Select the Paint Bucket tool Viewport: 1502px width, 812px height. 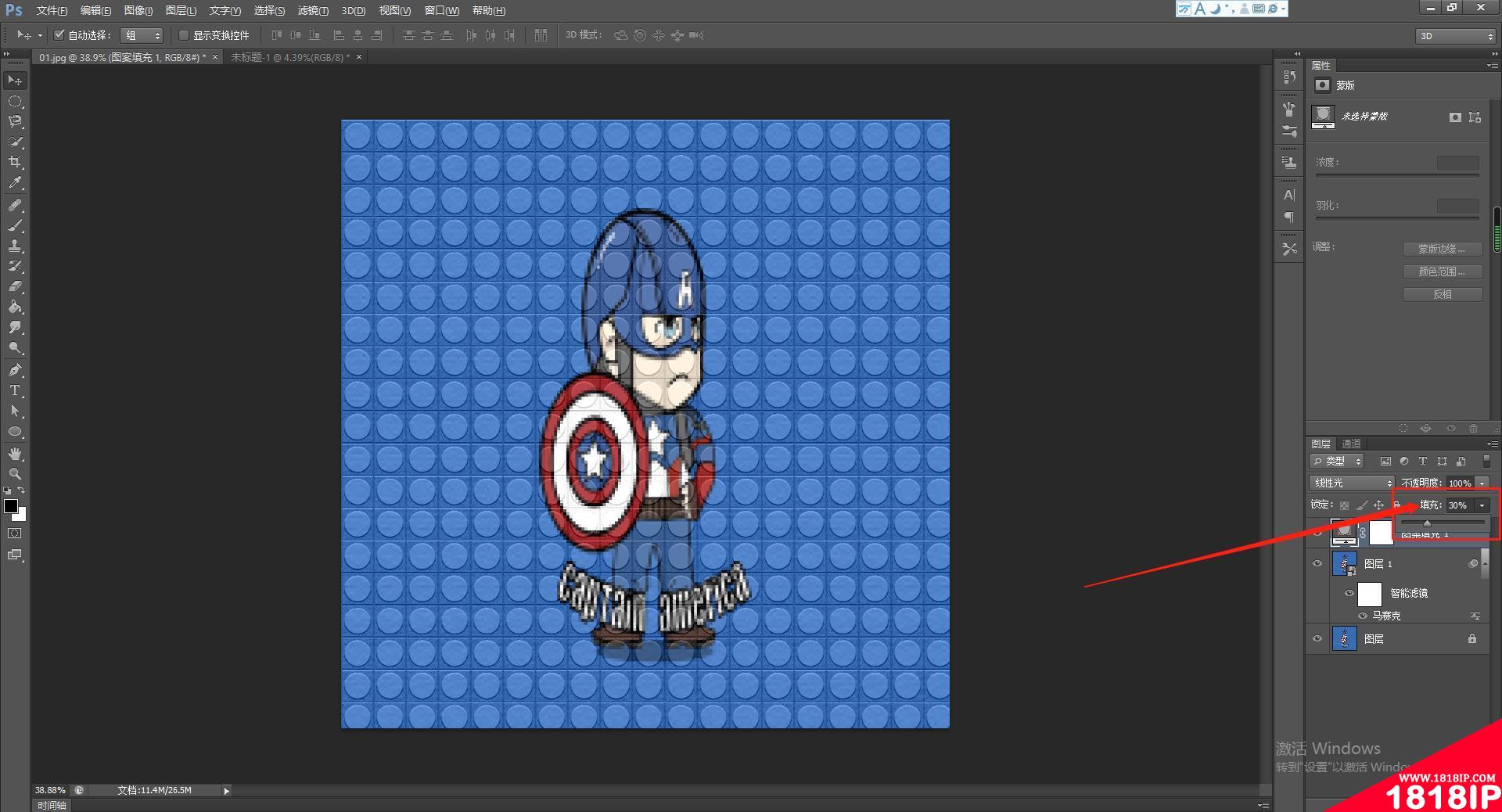(15, 307)
